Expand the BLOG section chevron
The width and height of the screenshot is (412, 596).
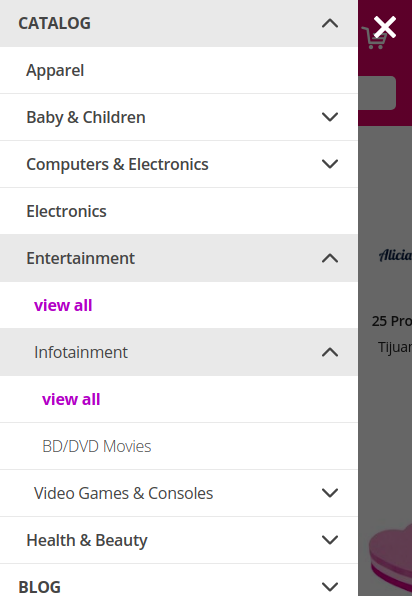330,587
